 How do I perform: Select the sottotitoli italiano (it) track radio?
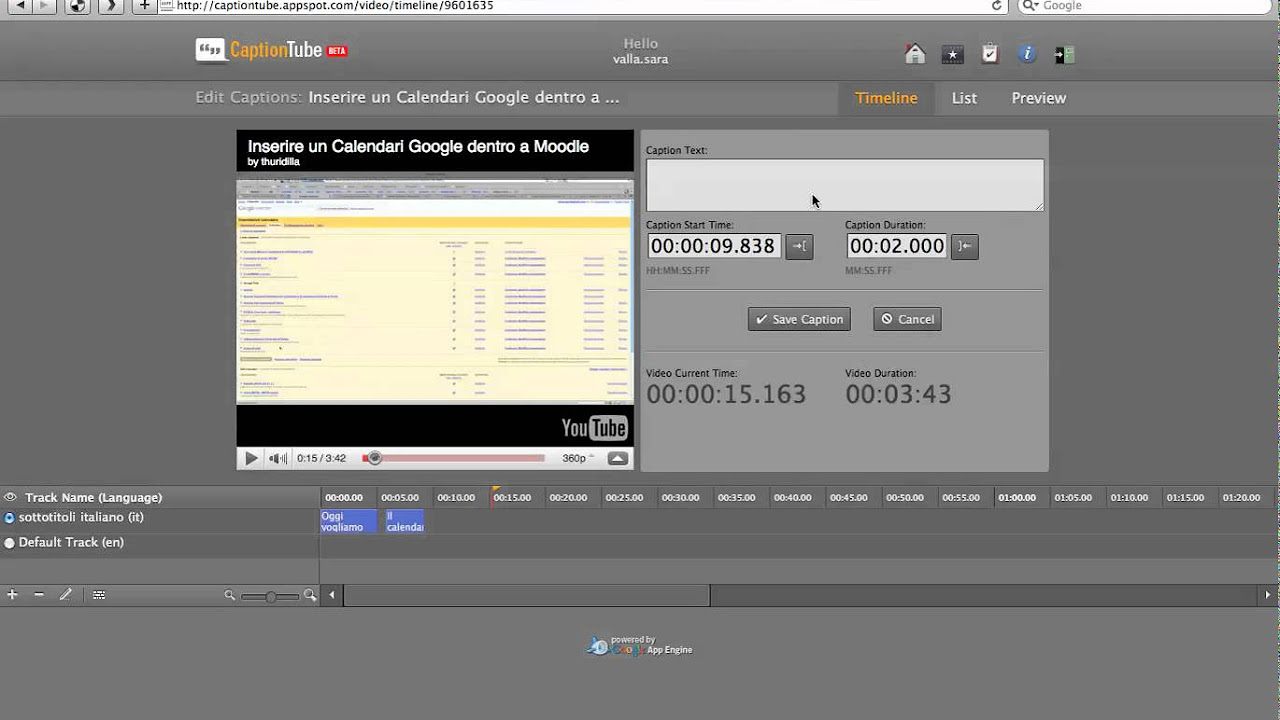[x=10, y=518]
